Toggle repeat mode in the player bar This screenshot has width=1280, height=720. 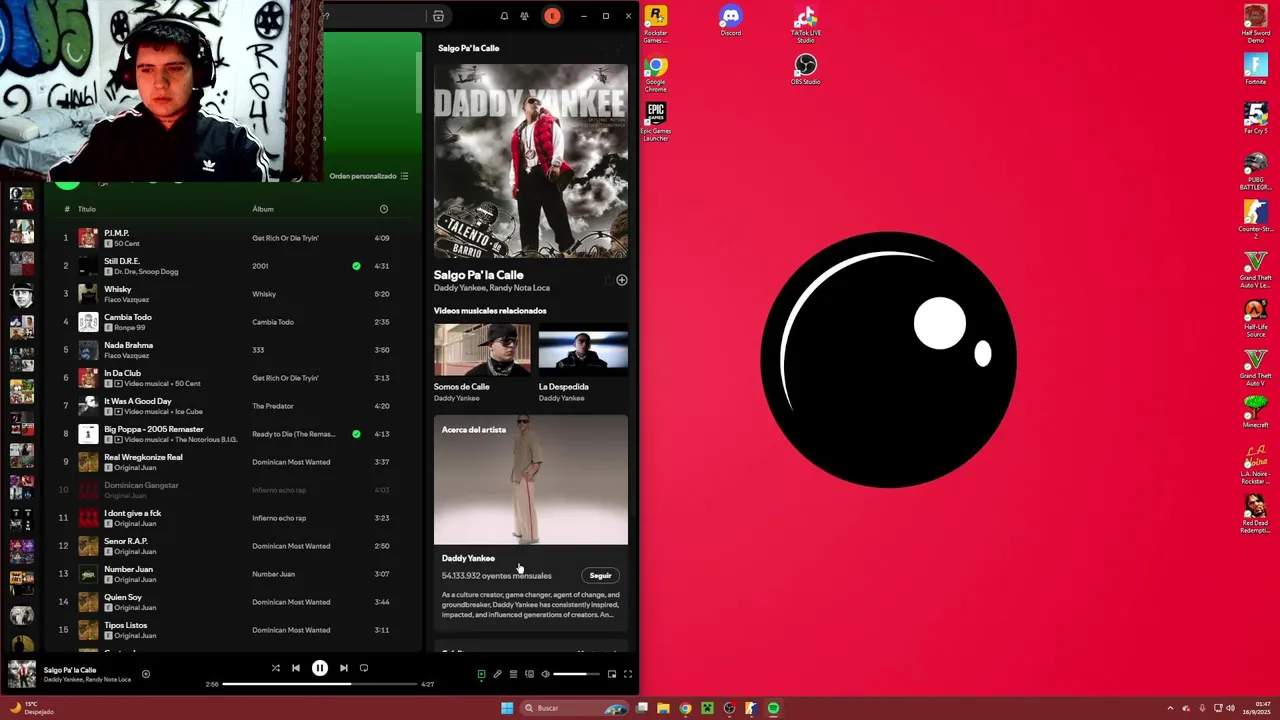point(364,668)
